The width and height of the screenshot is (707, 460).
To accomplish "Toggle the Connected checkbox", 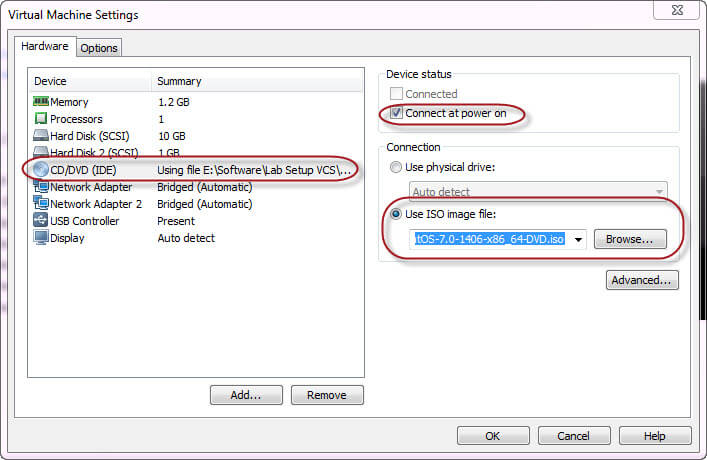I will click(x=396, y=94).
